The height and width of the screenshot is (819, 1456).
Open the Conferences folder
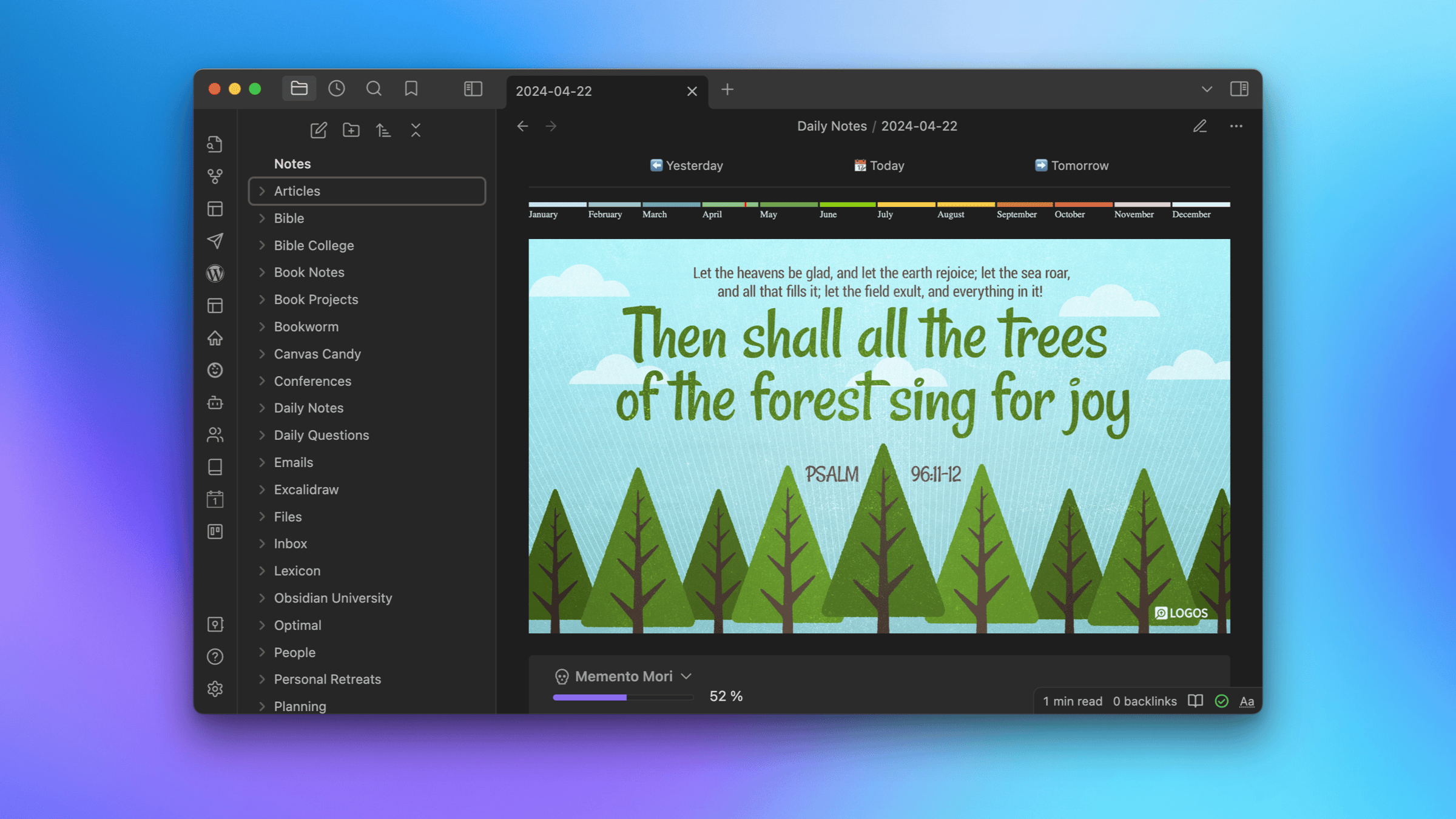pyautogui.click(x=367, y=381)
